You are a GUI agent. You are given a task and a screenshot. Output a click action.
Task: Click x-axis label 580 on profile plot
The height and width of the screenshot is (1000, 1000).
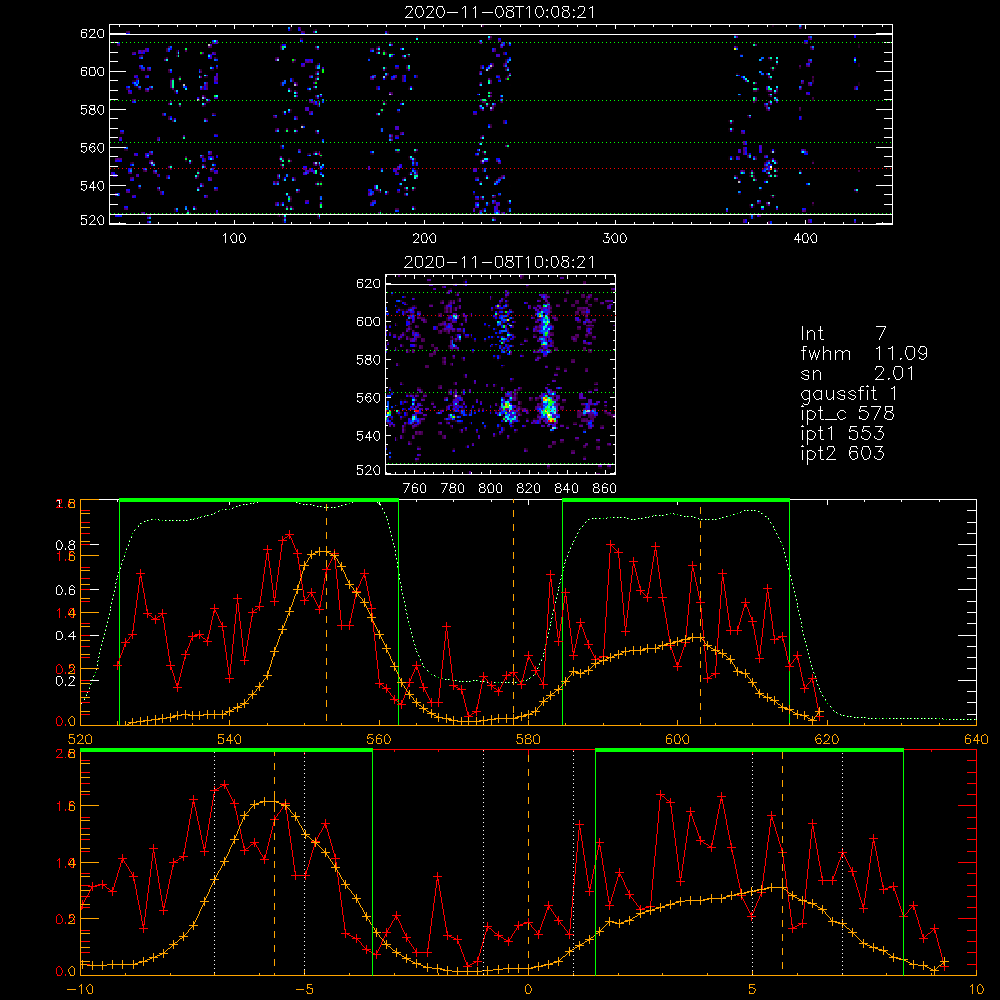click(528, 740)
